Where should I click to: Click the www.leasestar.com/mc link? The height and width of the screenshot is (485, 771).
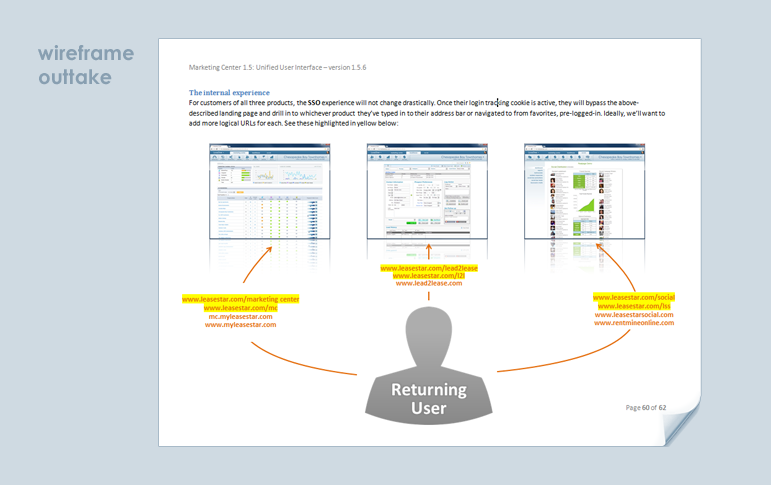point(240,308)
